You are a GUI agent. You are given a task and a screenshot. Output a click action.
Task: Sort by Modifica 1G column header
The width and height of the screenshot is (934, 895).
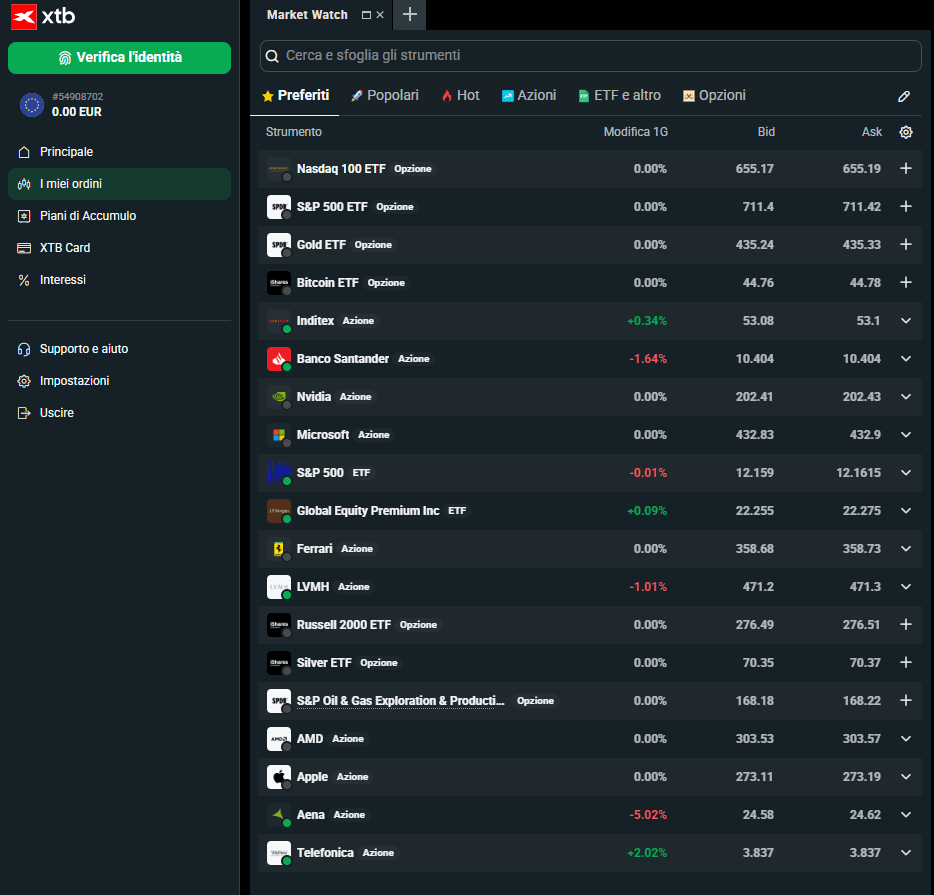click(x=636, y=132)
